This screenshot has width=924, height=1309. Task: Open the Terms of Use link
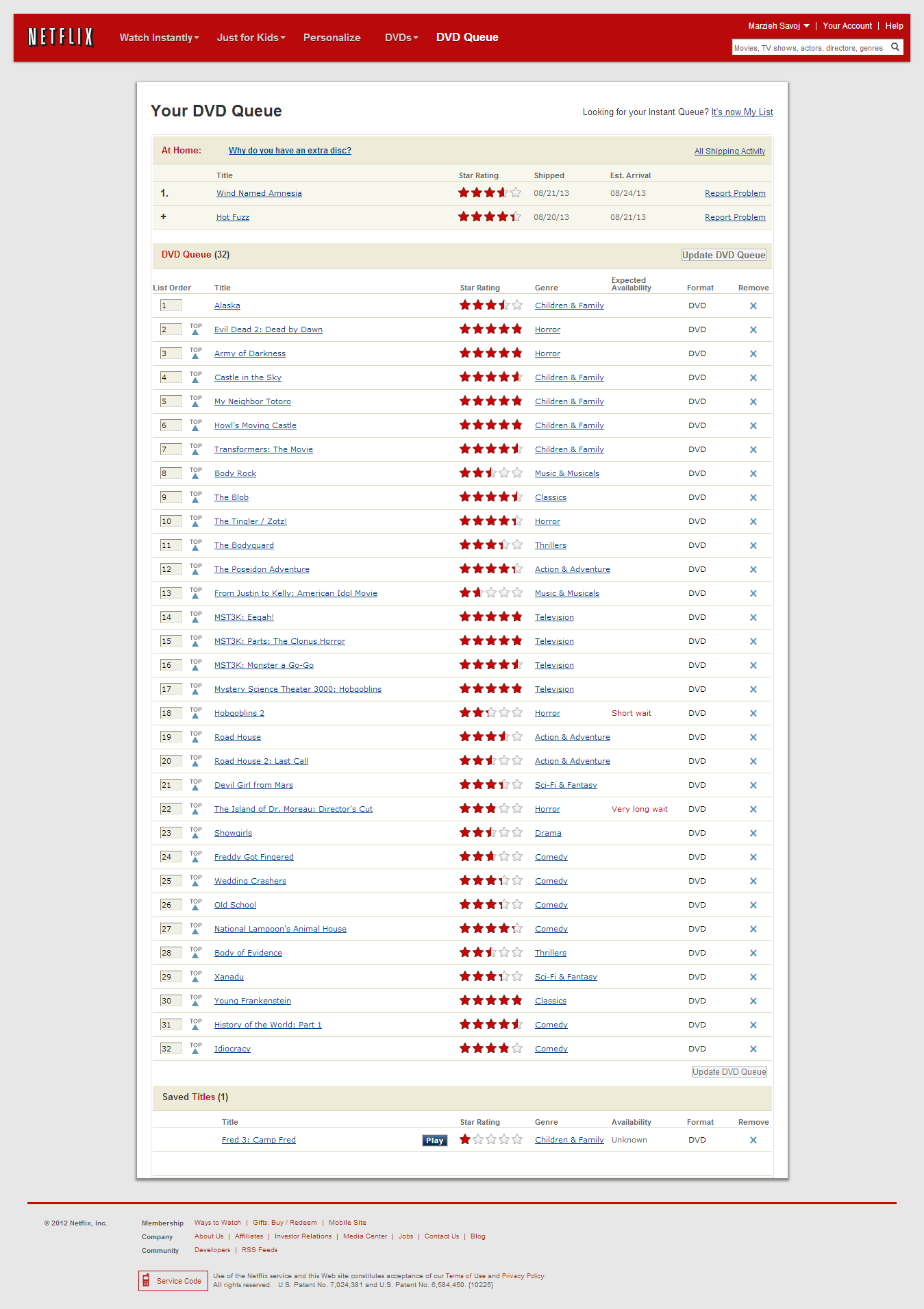[465, 1276]
